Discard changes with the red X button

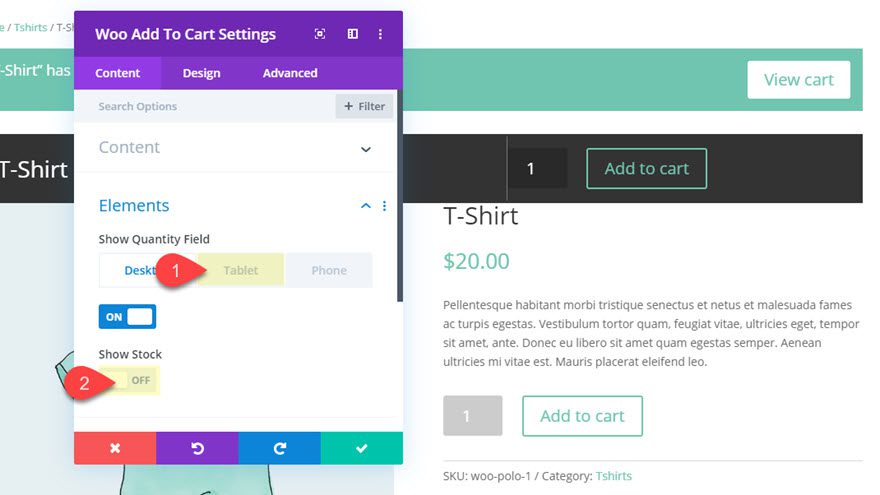[x=115, y=448]
